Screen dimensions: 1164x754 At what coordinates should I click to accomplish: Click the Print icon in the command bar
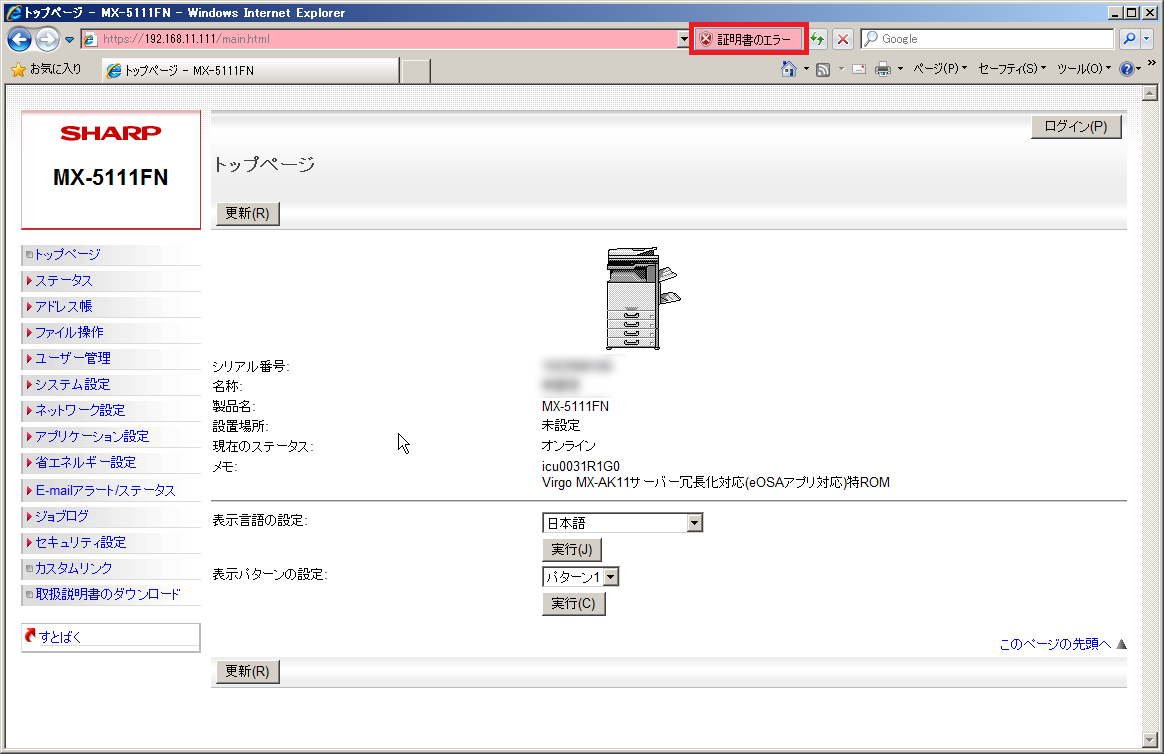pyautogui.click(x=883, y=69)
